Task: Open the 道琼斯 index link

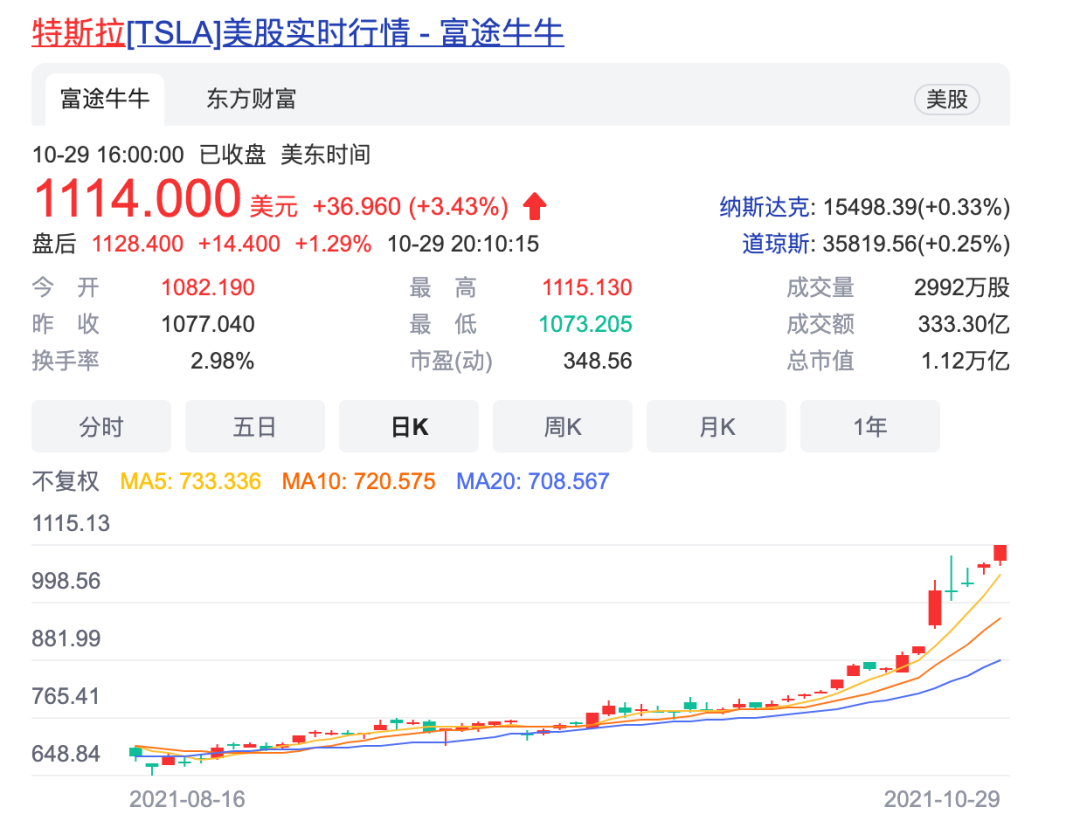Action: pyautogui.click(x=776, y=244)
